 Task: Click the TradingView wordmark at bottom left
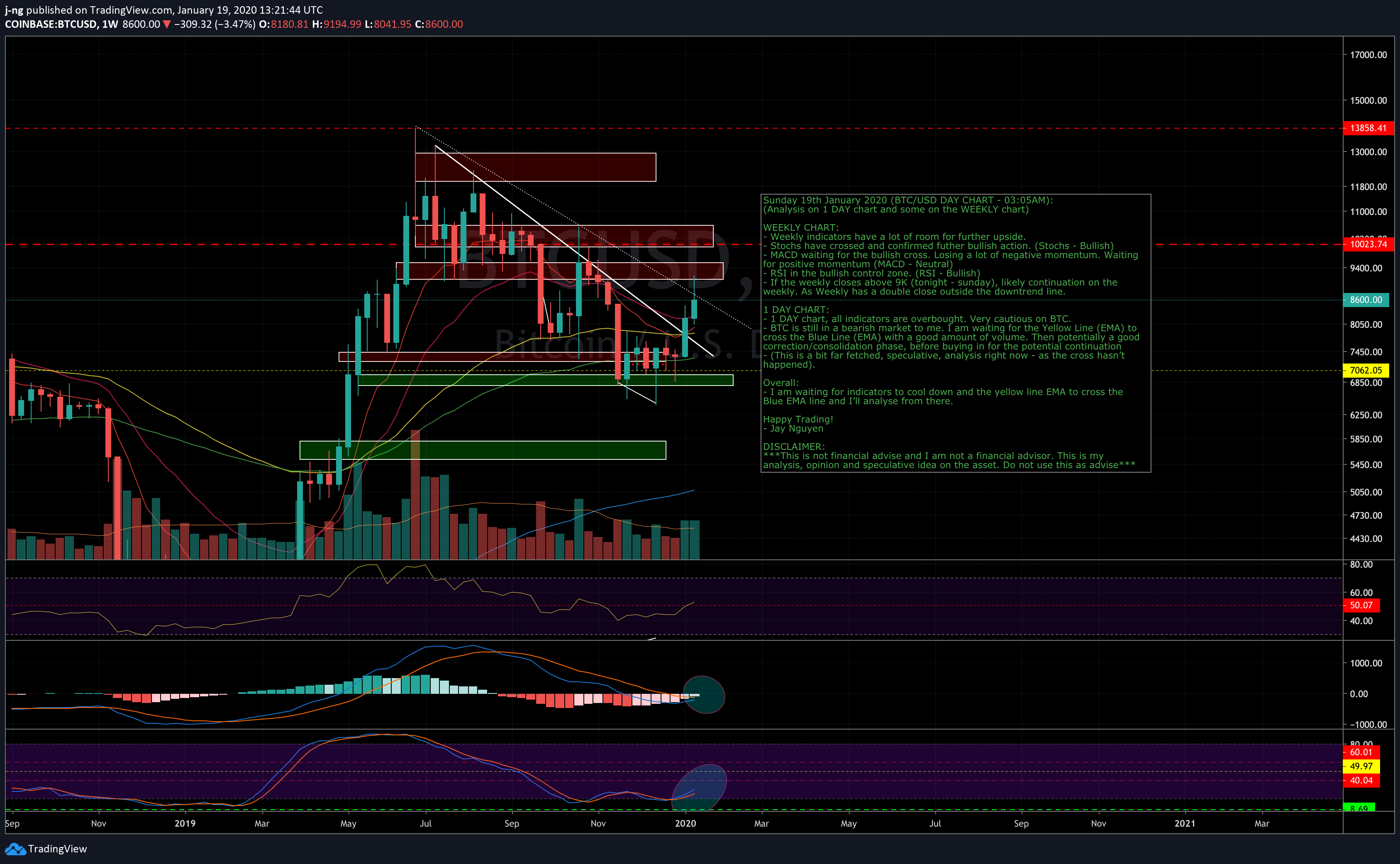(x=57, y=849)
